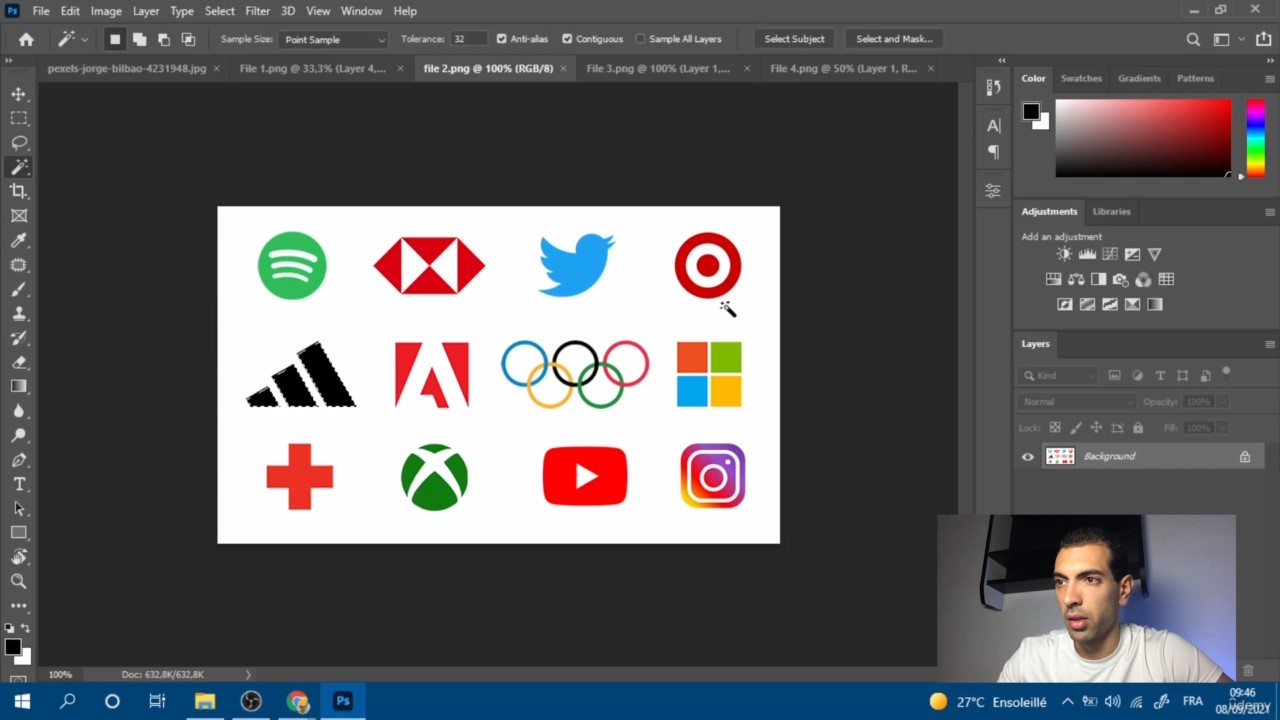Add a Curves adjustment
1280x720 pixels.
point(1110,254)
